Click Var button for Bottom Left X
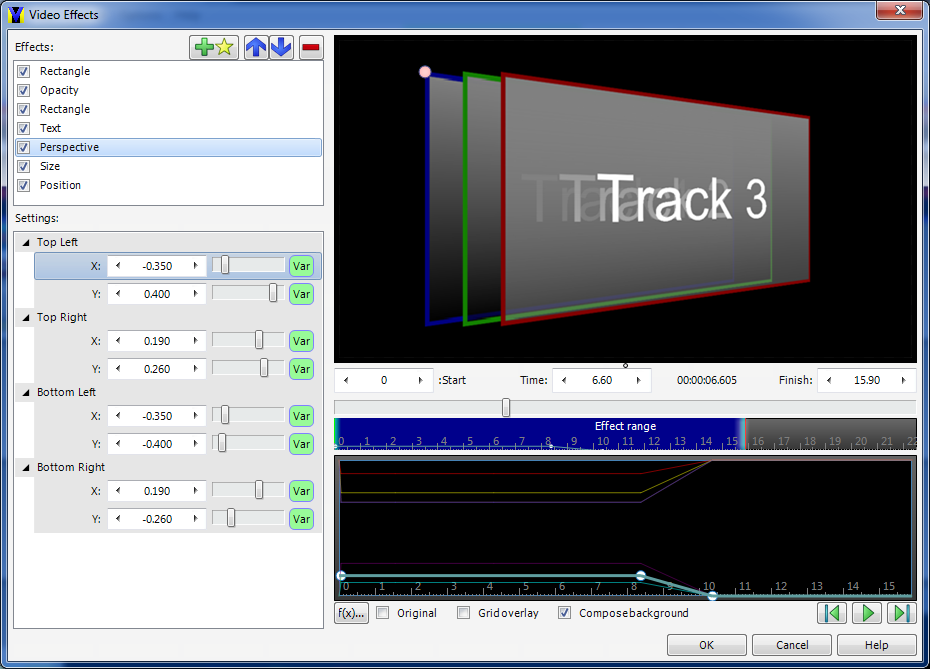Image resolution: width=930 pixels, height=669 pixels. coord(301,416)
